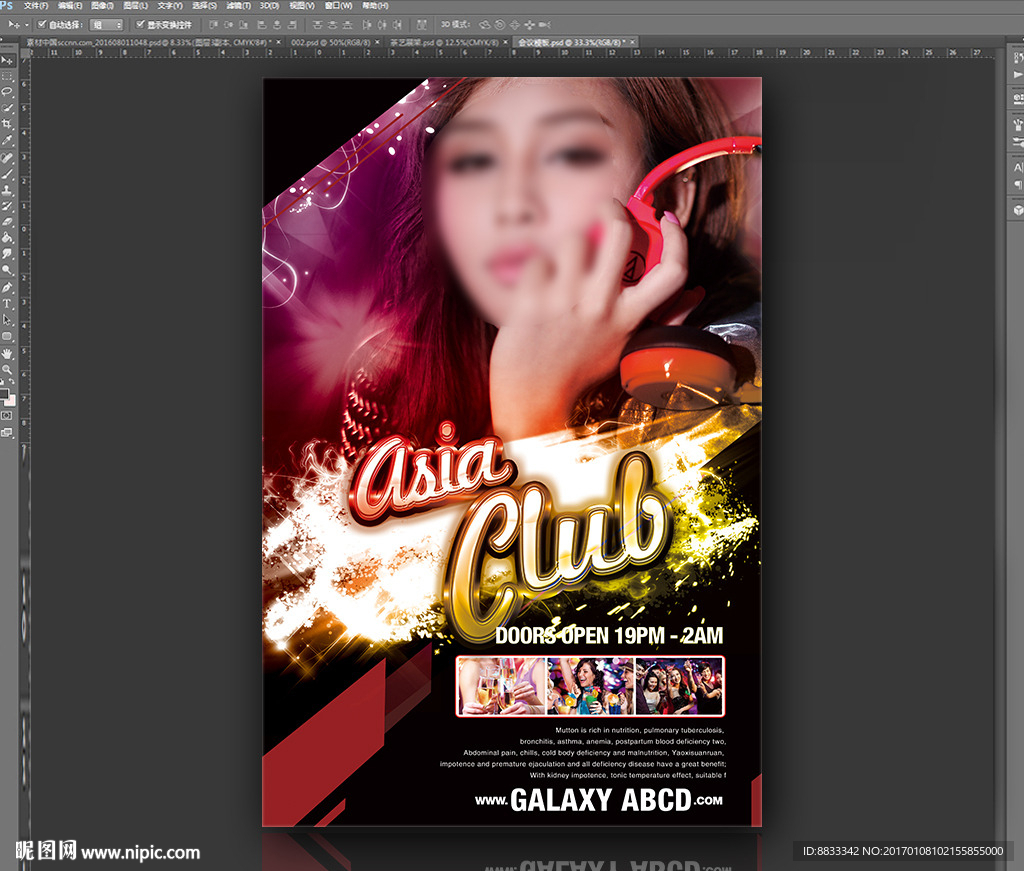Select the Move tool in toolbox
The height and width of the screenshot is (871, 1024).
pos(7,61)
